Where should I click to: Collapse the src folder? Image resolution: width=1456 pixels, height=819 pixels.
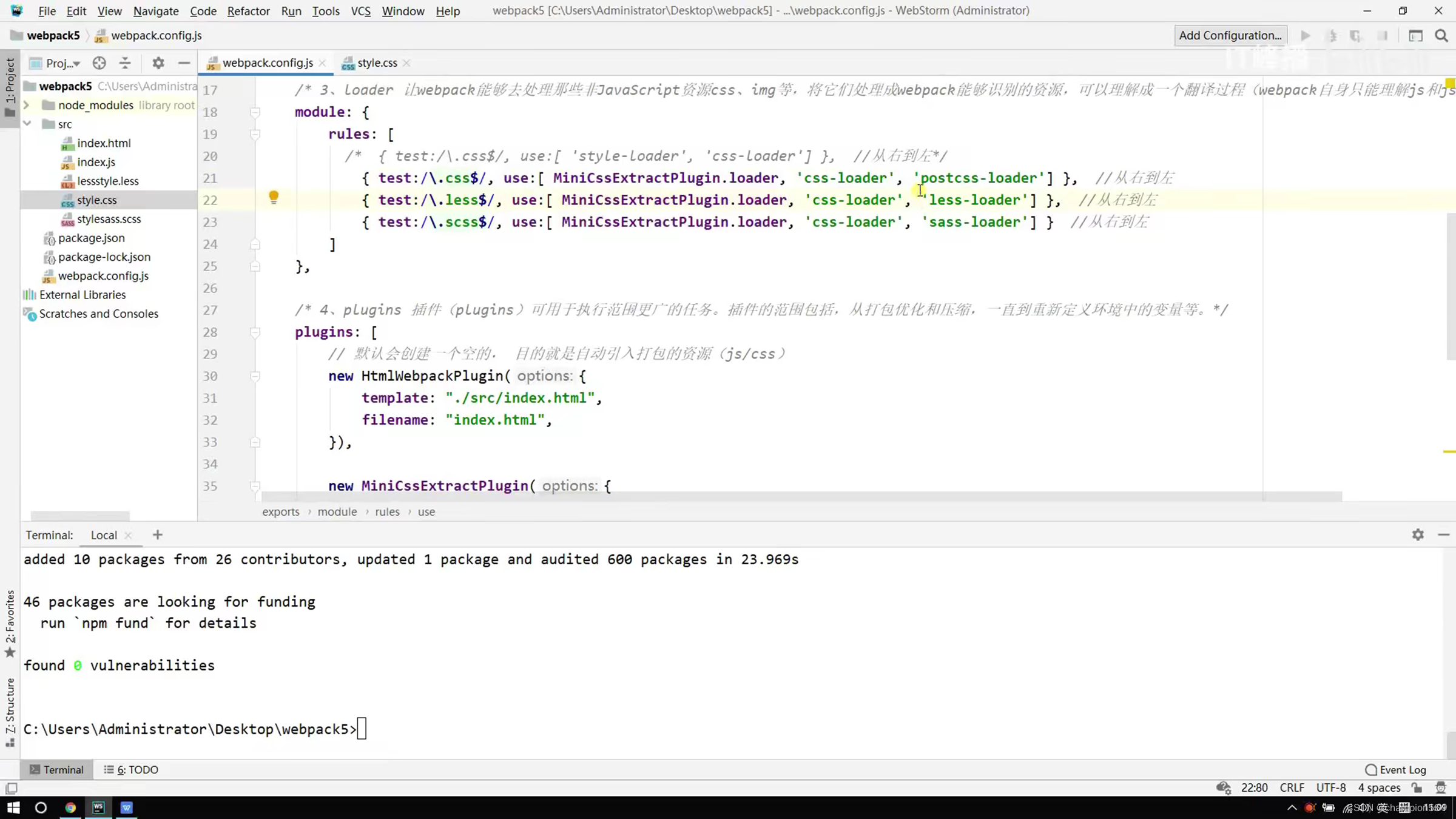27,124
